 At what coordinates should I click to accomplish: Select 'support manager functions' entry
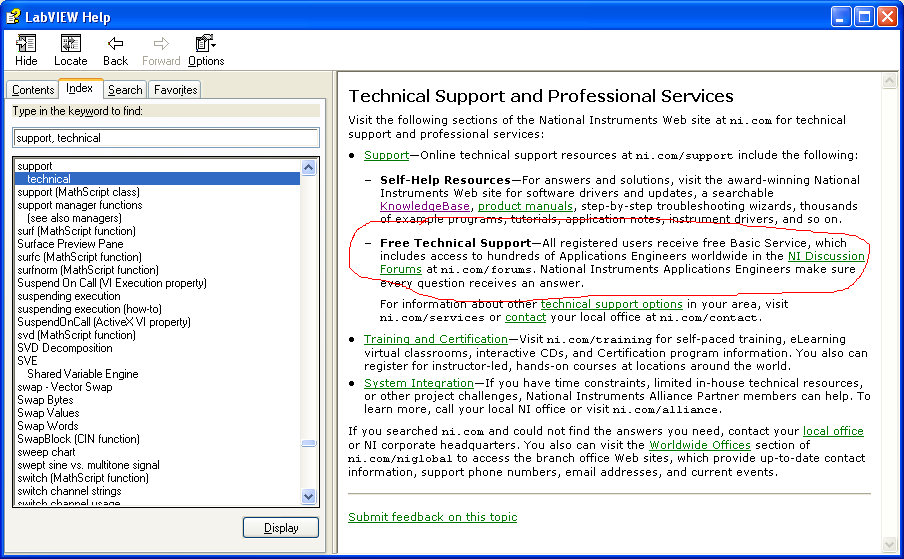coord(80,205)
